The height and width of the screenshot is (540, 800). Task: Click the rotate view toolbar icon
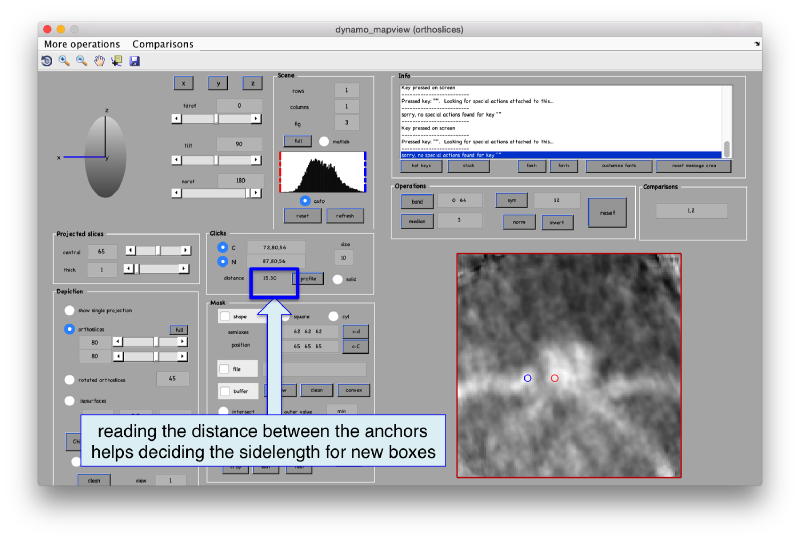46,61
